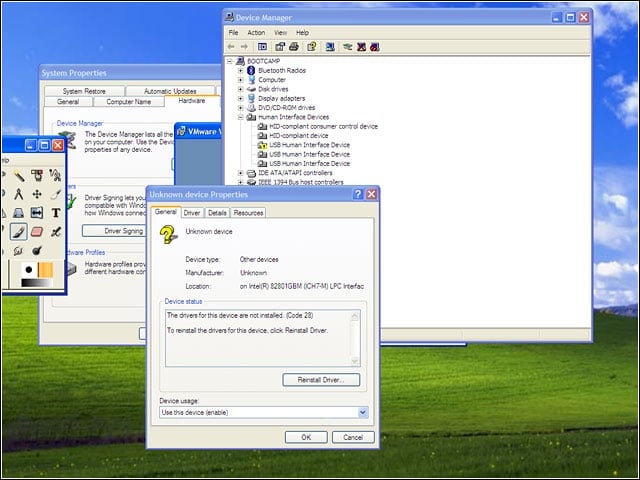
Task: Collapse the Human Interface Devices node
Action: pos(241,117)
